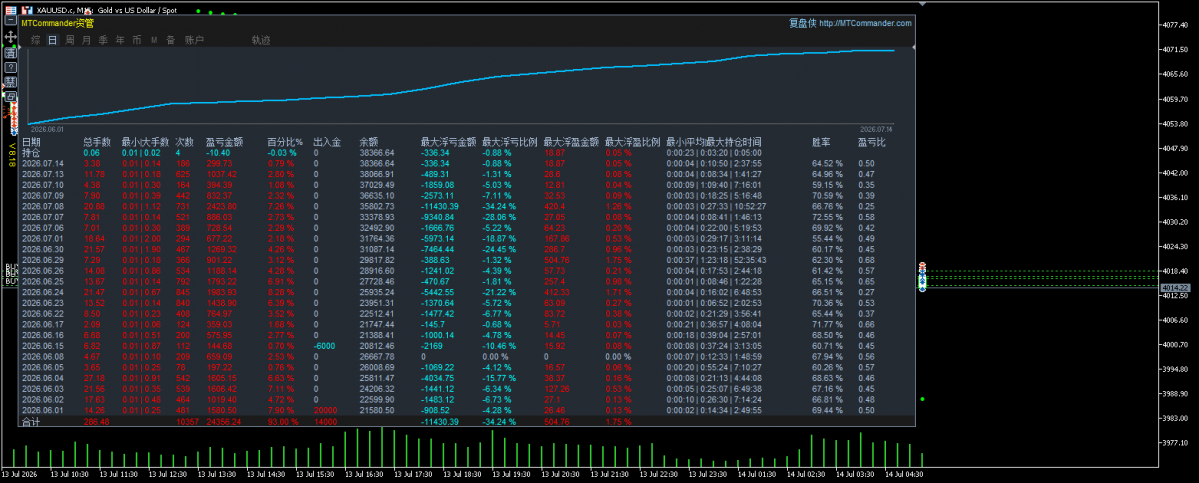Click the 2026.06.01 chart start date label

click(45, 129)
